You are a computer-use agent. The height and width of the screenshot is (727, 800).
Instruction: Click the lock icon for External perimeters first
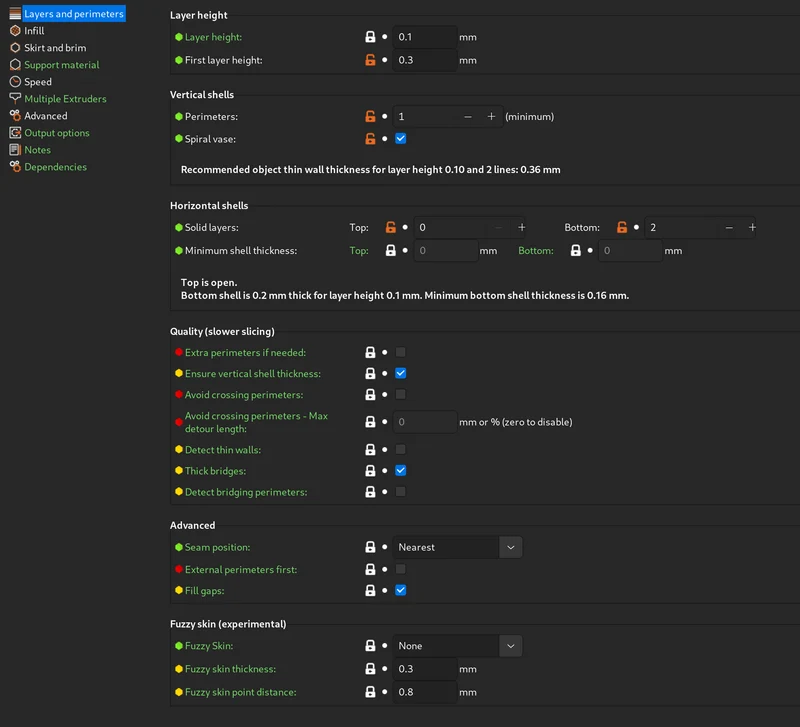370,569
